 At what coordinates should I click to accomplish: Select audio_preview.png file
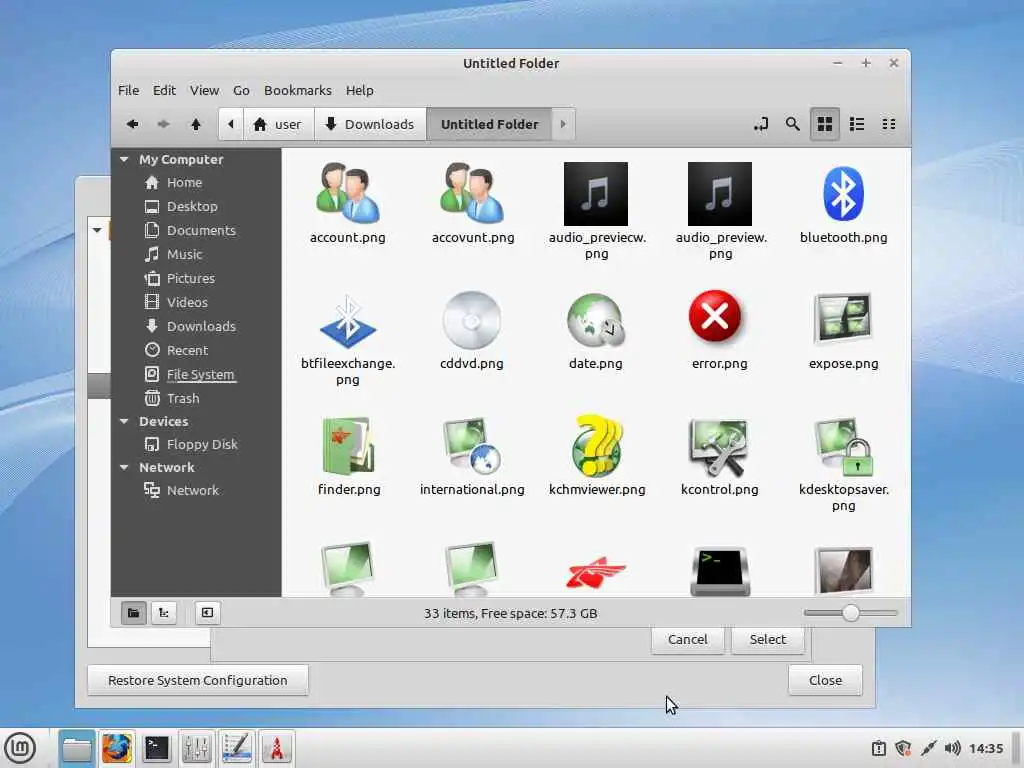(720, 210)
